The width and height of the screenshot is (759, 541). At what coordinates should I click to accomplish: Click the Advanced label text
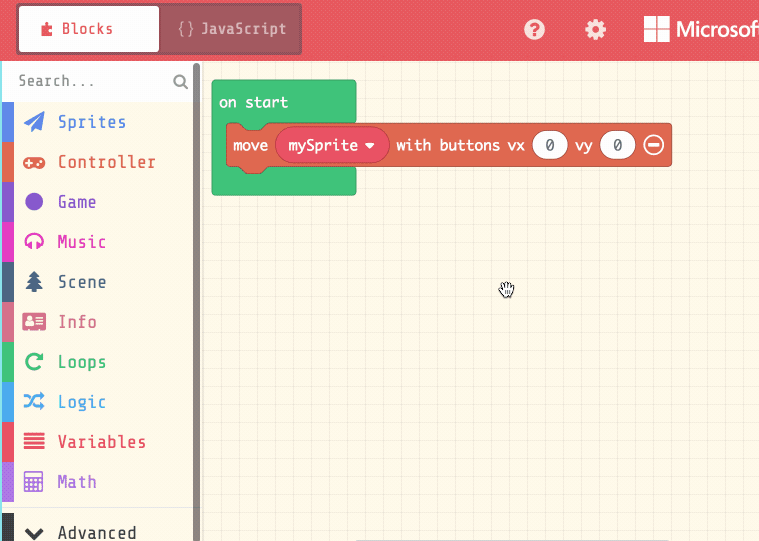tap(97, 533)
